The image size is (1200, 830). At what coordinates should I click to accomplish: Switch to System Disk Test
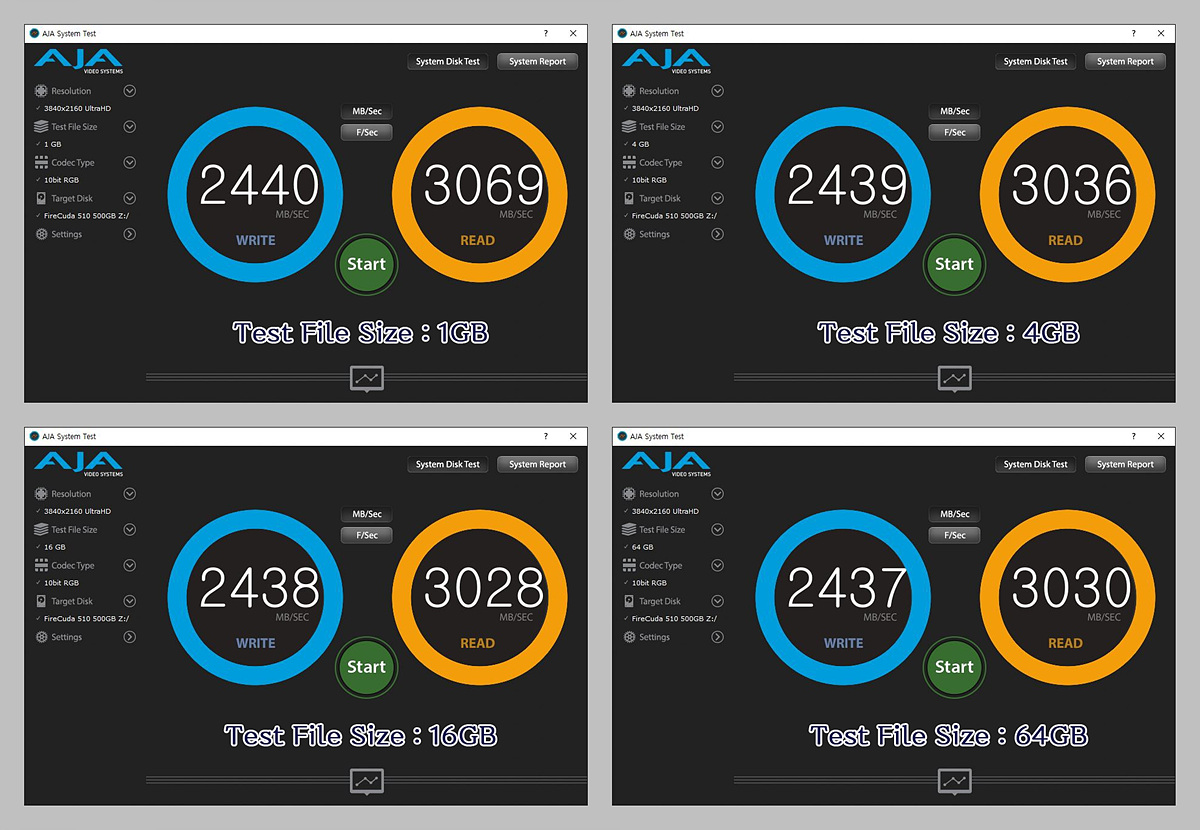click(x=447, y=61)
